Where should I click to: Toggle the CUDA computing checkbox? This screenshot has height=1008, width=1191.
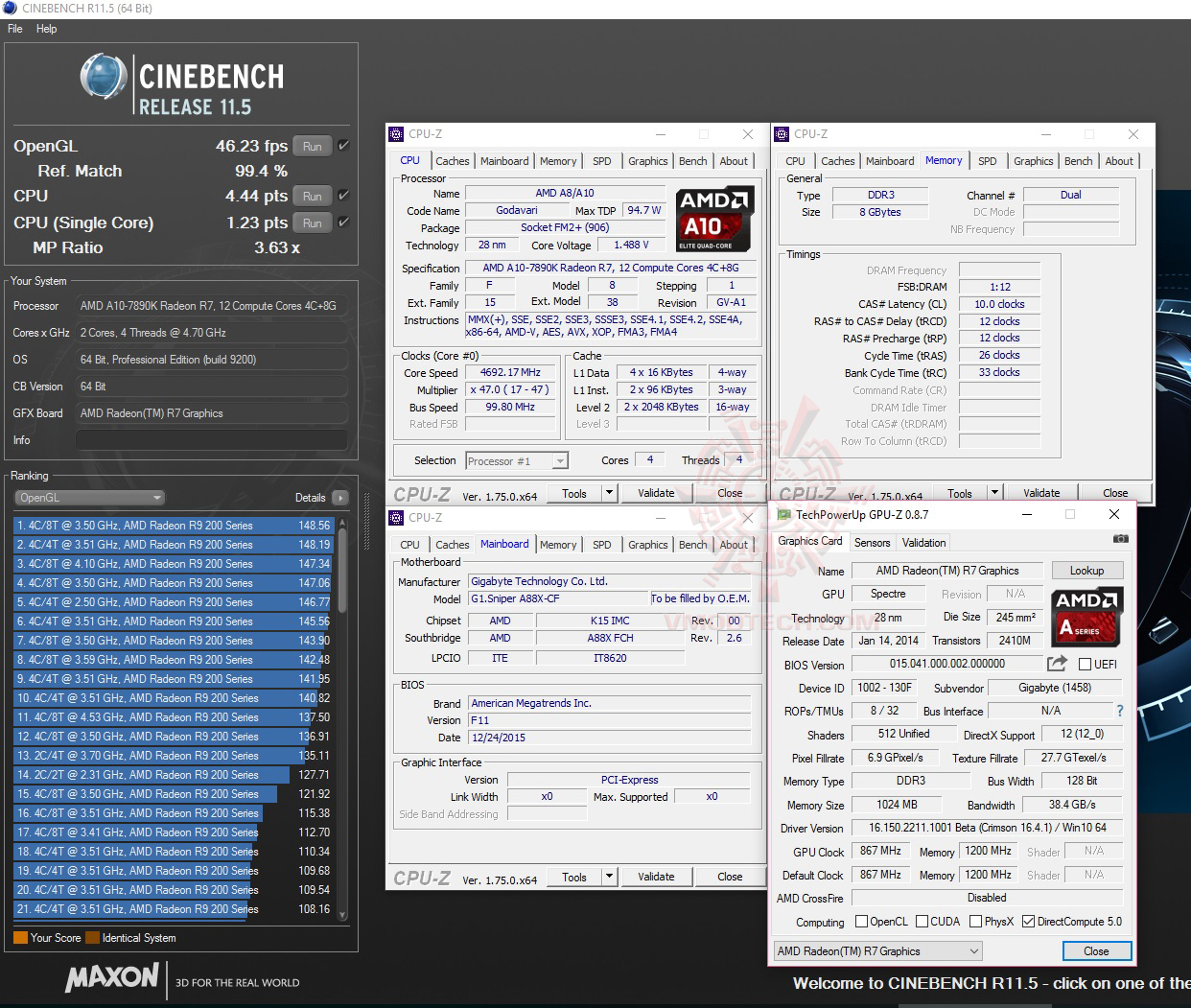pos(922,922)
